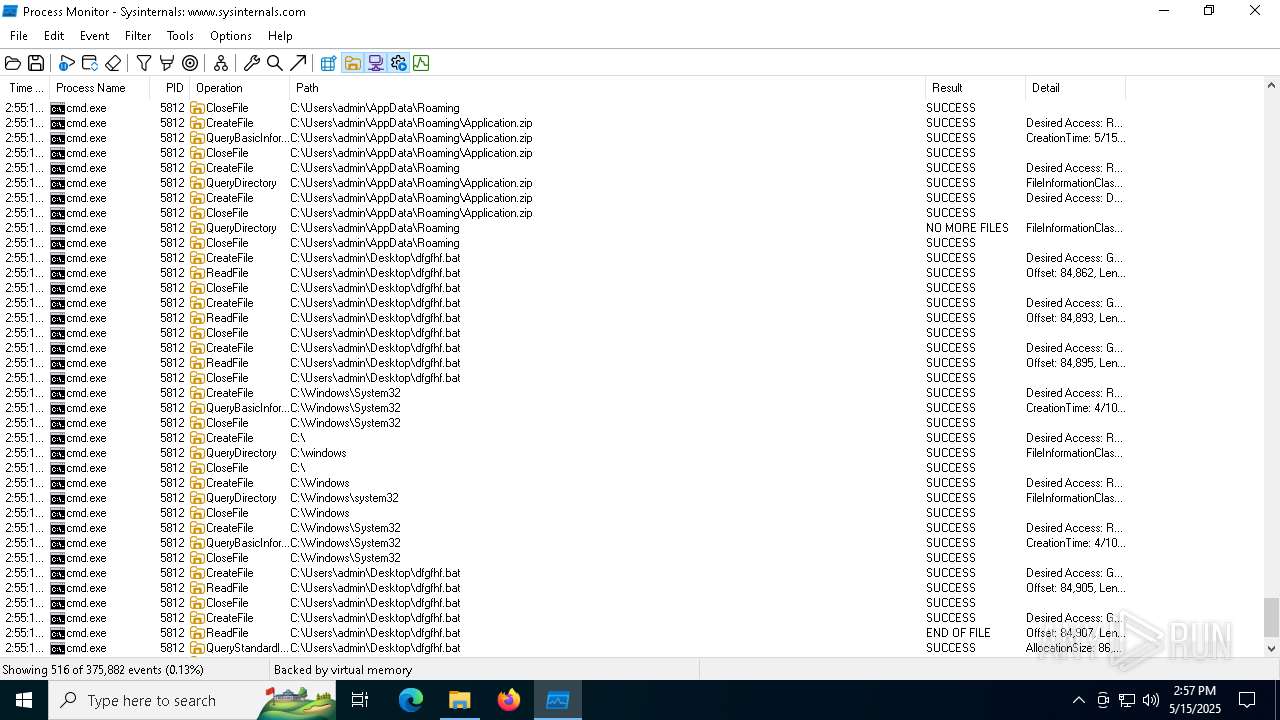Select the C:\windows QueryDirectory row path

[319, 453]
